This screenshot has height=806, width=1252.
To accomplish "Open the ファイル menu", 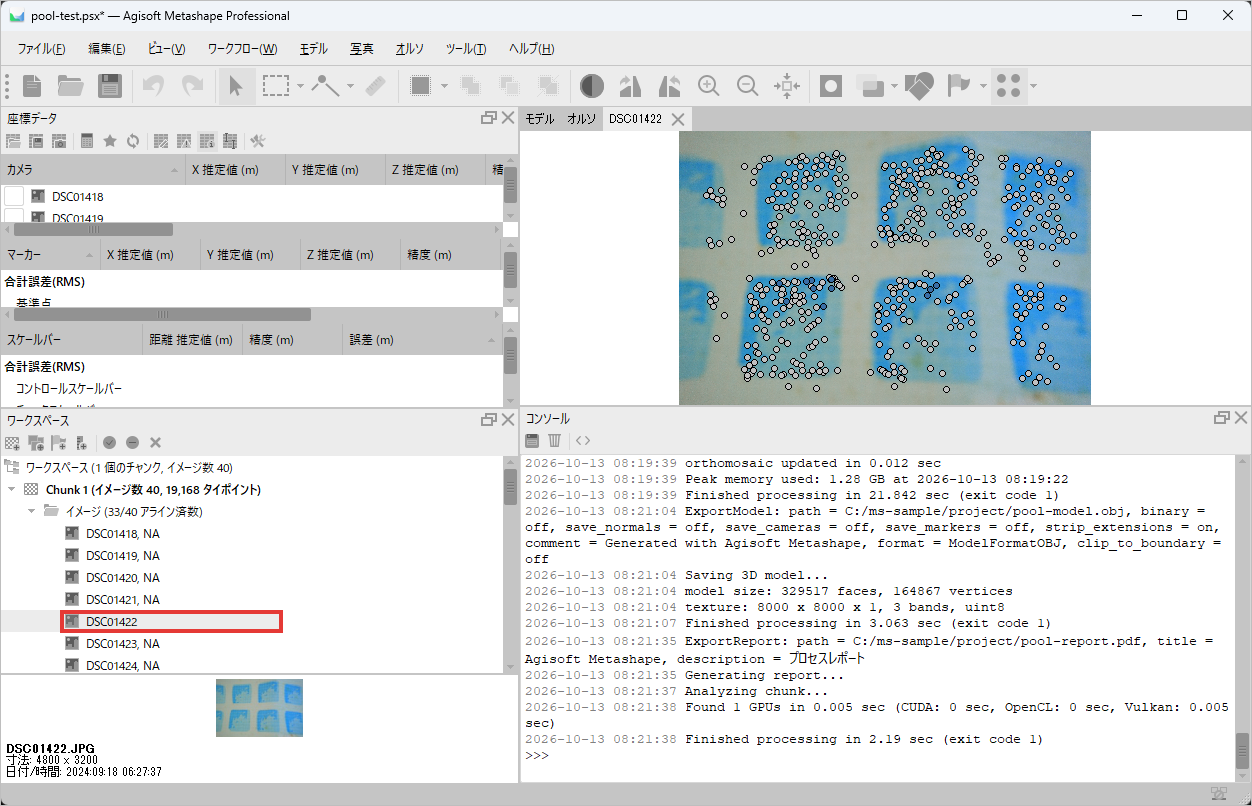I will coord(41,49).
